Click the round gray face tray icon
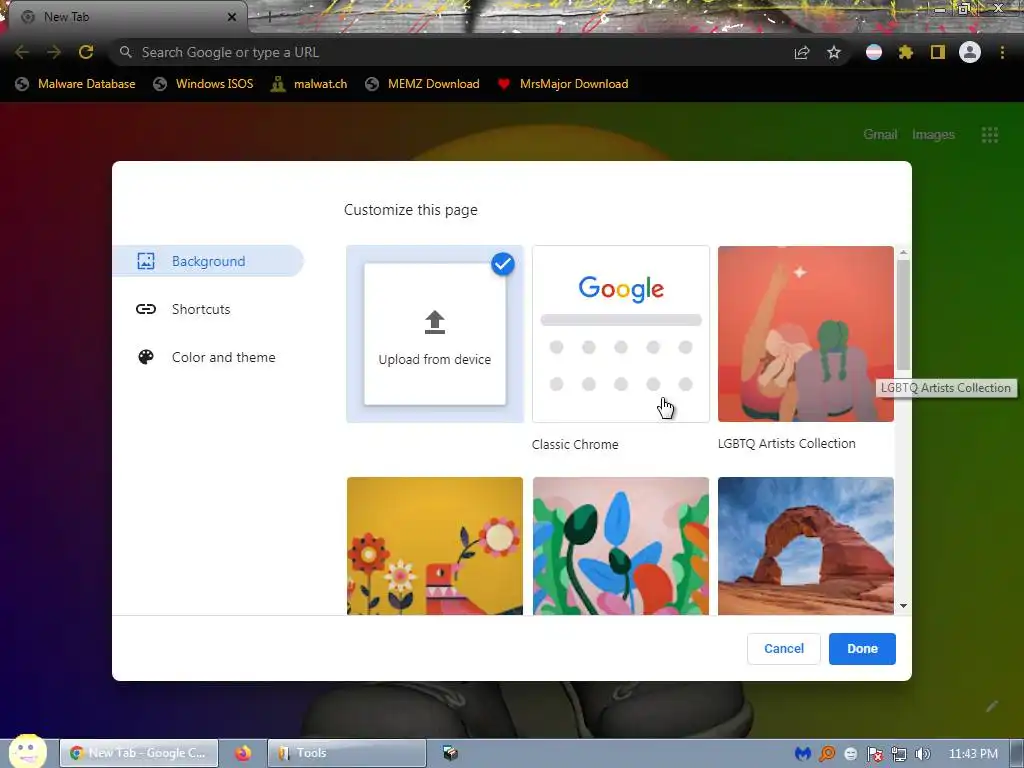This screenshot has width=1024, height=768. (850, 754)
